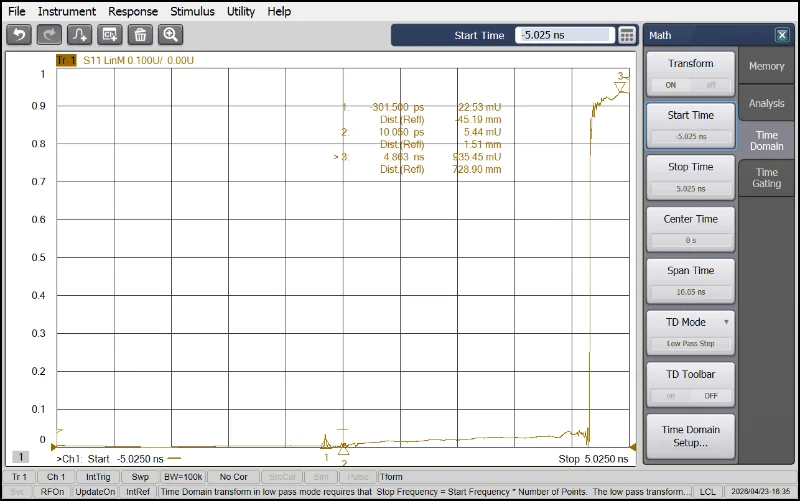
Task: Close the Math panel with X
Action: [781, 35]
